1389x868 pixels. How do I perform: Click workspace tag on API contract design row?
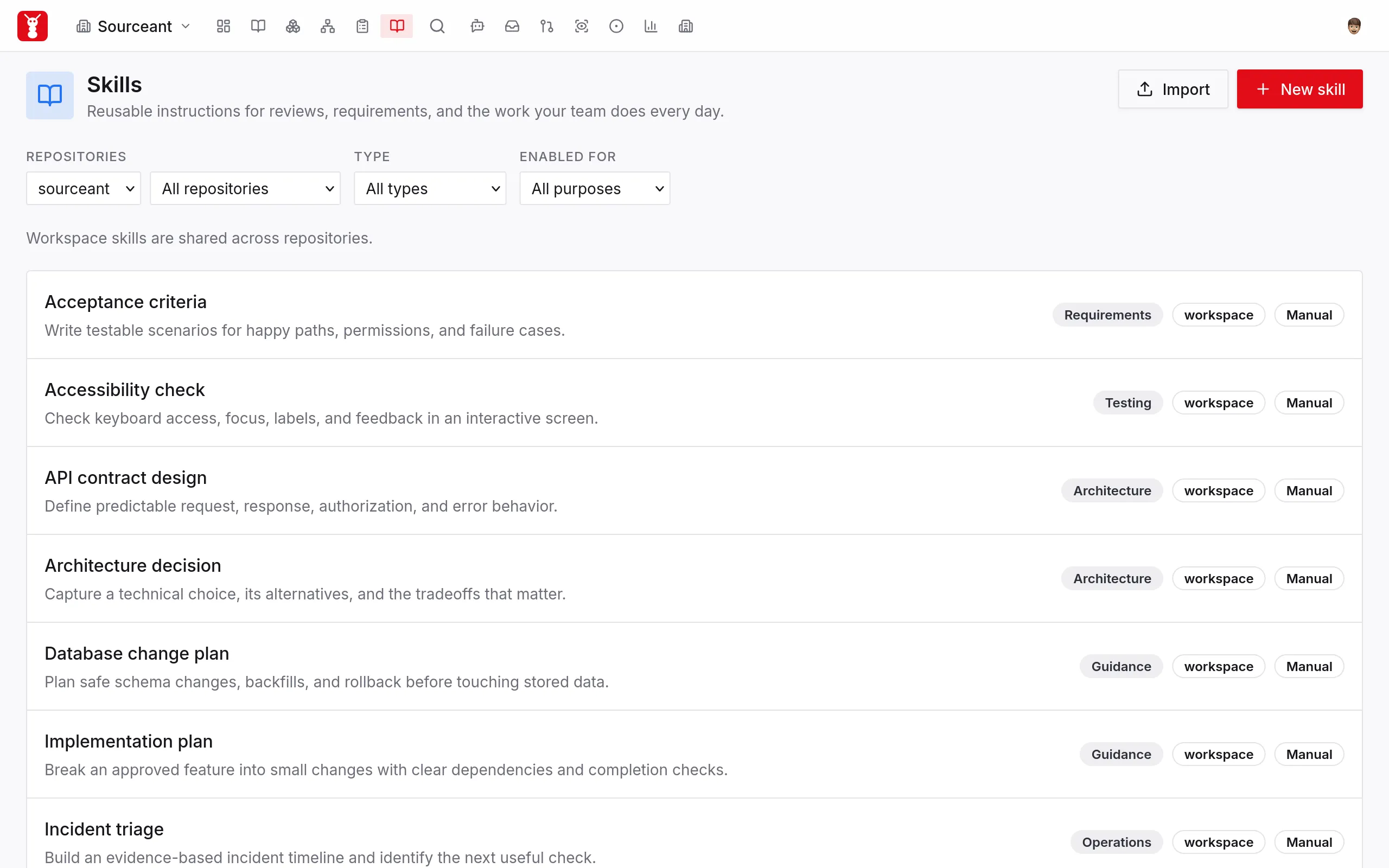(1219, 491)
